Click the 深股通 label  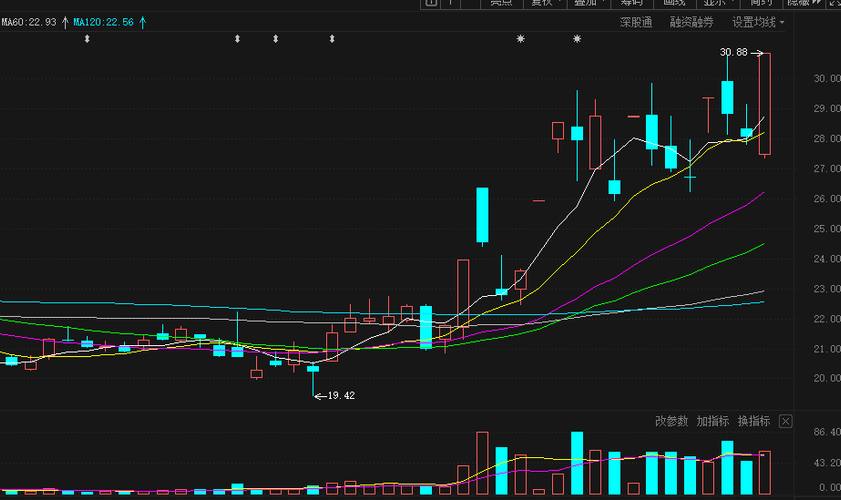point(636,23)
